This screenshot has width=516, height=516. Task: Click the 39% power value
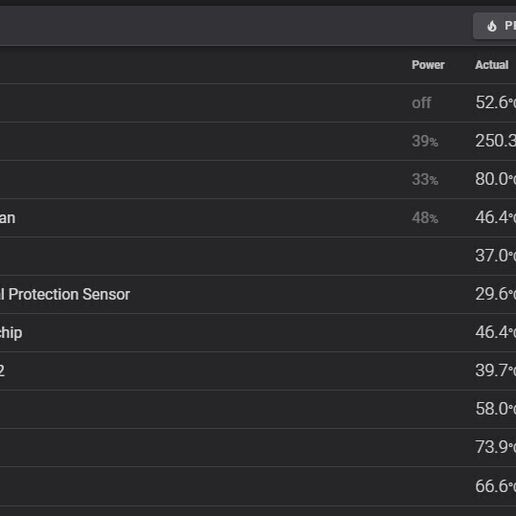pos(425,141)
